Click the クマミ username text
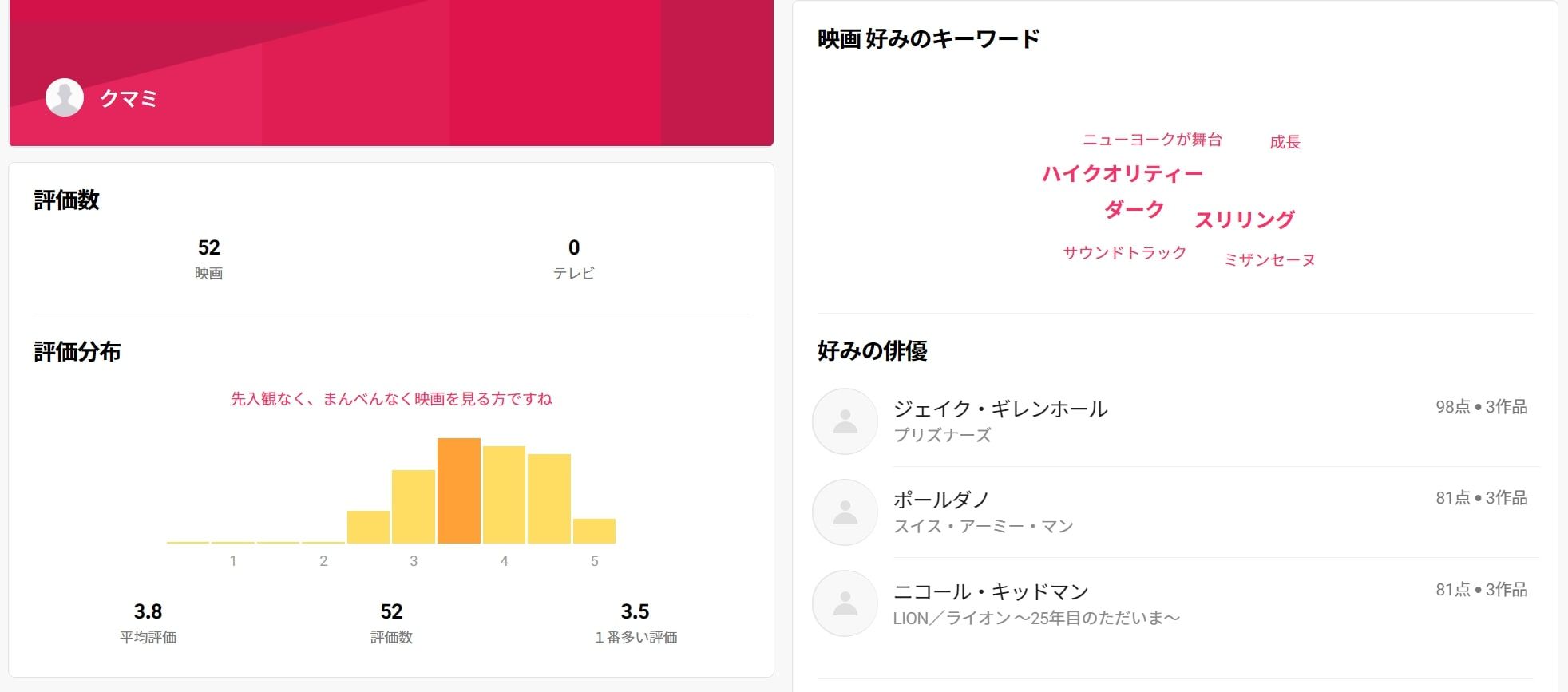Image resolution: width=1568 pixels, height=692 pixels. pyautogui.click(x=129, y=98)
